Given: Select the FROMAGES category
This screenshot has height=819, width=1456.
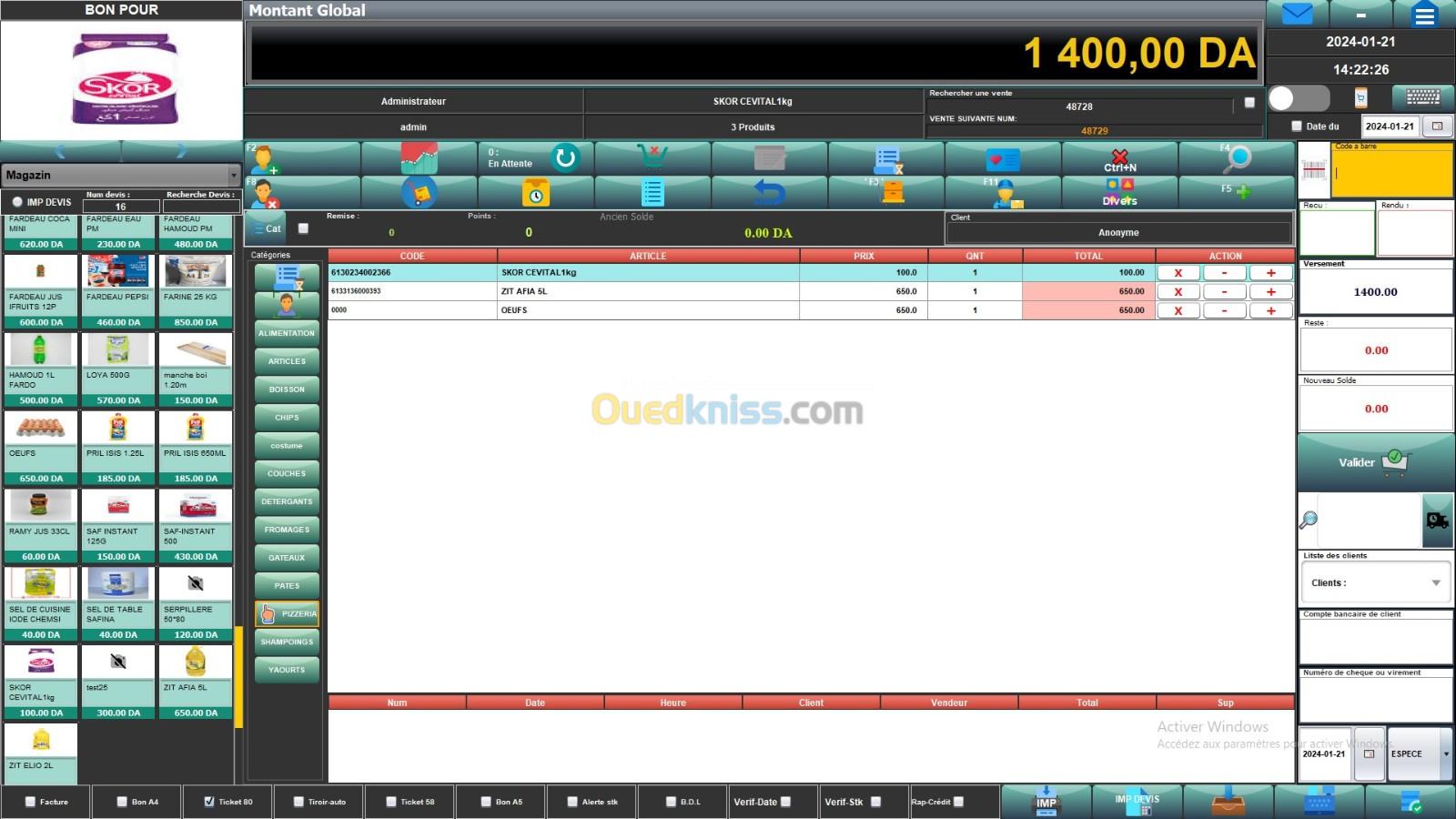Looking at the screenshot, I should (287, 530).
